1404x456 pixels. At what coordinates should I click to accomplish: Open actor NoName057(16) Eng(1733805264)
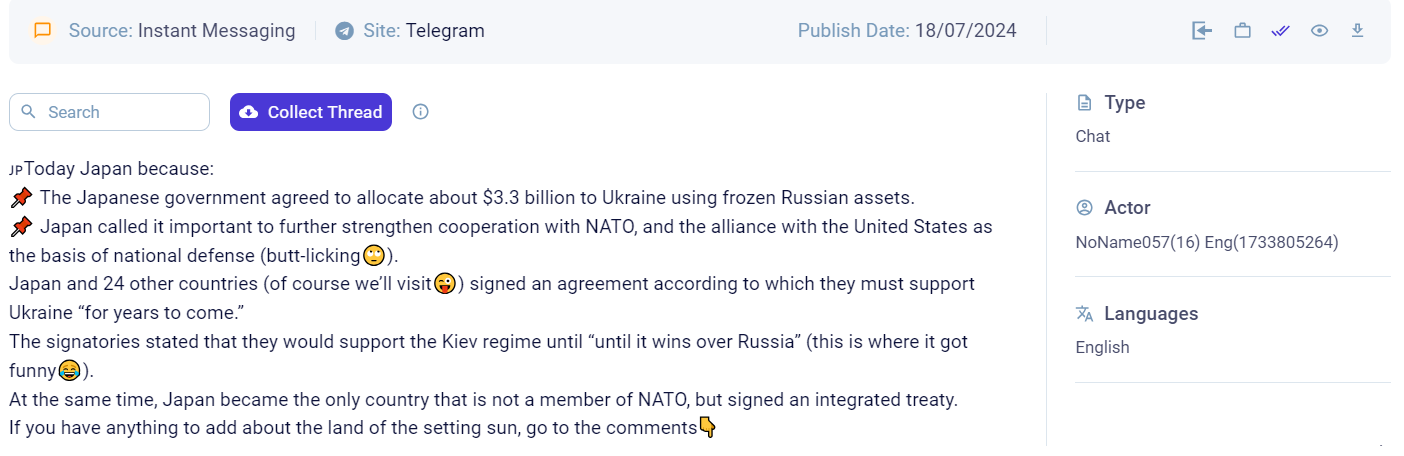1207,242
